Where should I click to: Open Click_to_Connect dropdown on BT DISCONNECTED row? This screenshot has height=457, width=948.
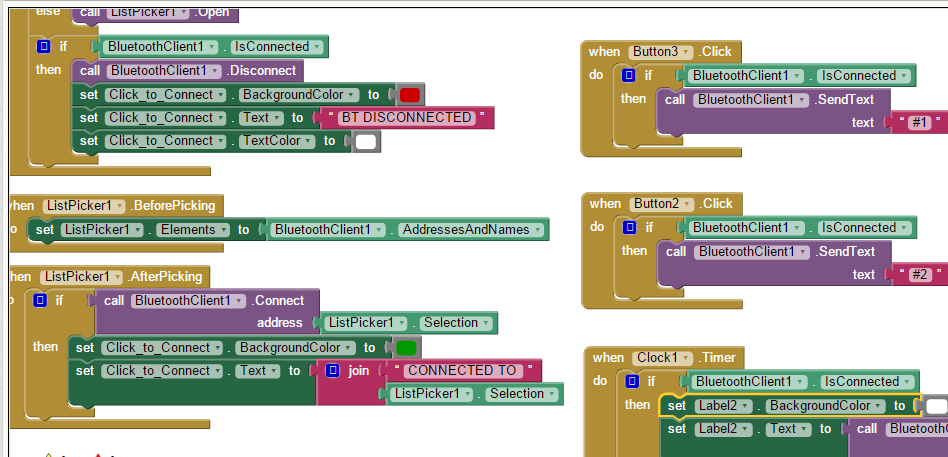point(166,118)
